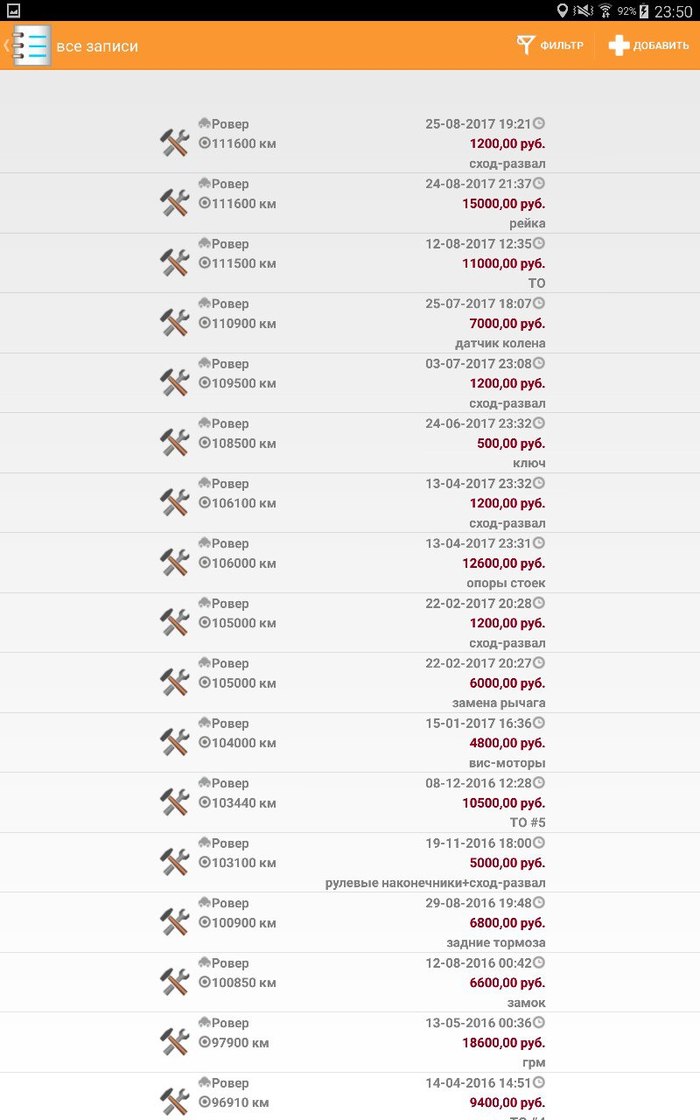
Task: Tap the notebook app icon in header
Action: tap(31, 46)
